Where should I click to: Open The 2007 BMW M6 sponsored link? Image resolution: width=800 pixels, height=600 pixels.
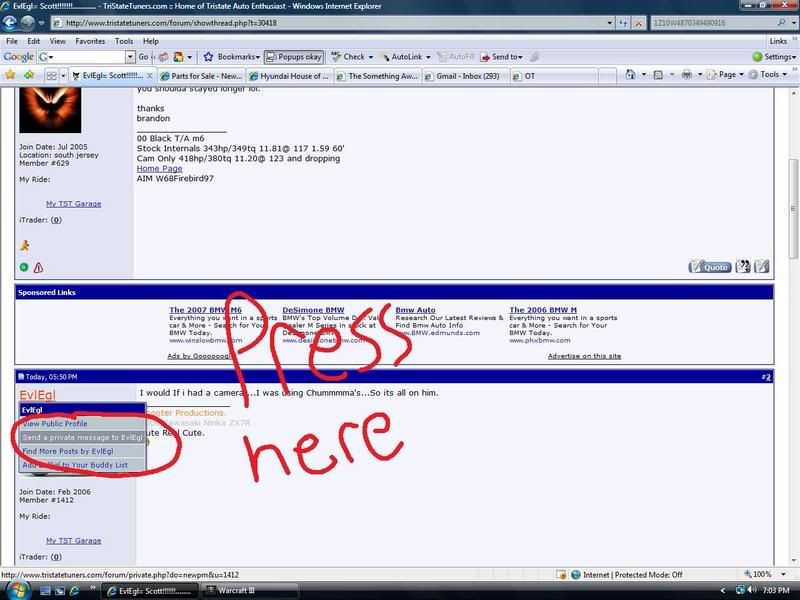click(x=206, y=310)
